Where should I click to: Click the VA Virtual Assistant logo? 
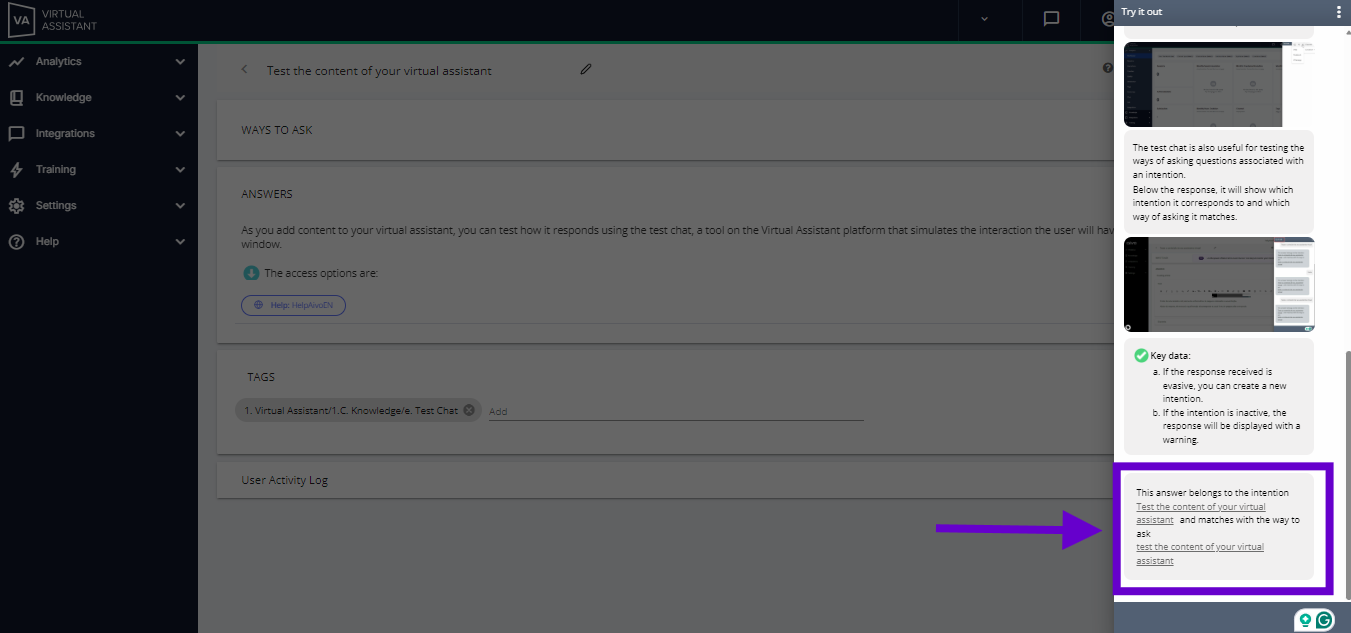[54, 20]
